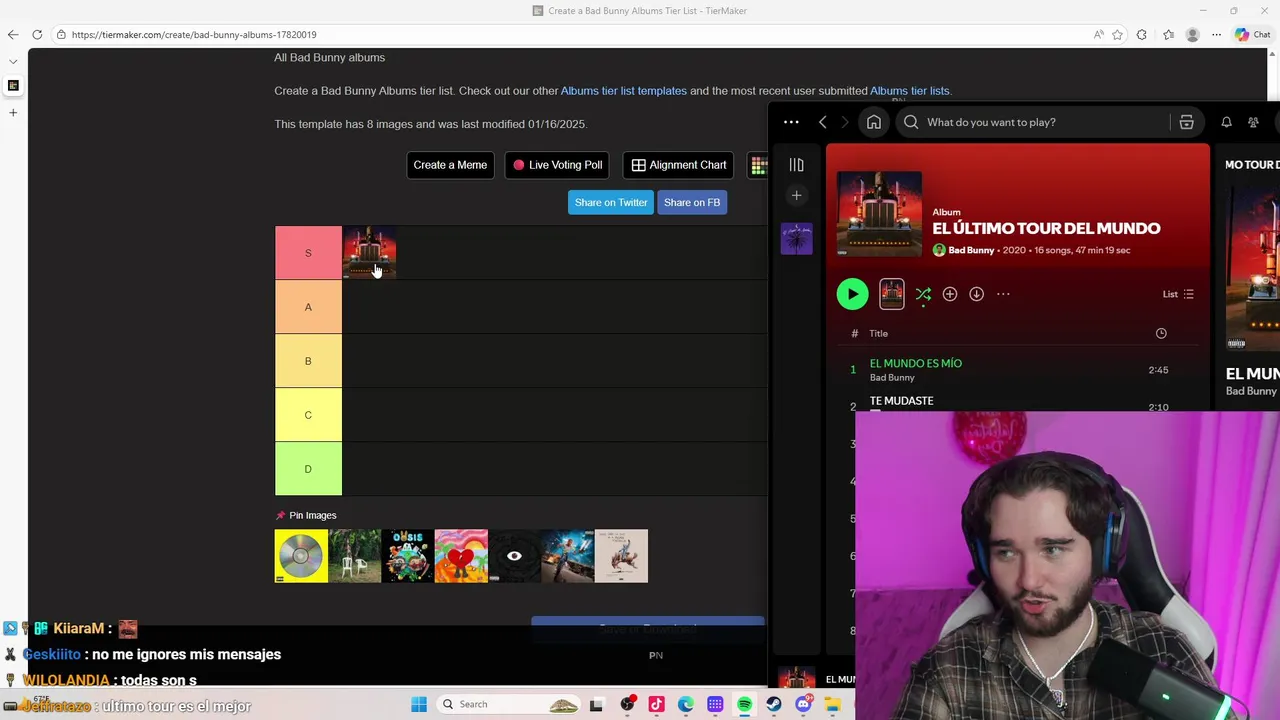Viewport: 1280px width, 720px height.
Task: Focus the 'What do you want to play?' search field
Action: click(1035, 122)
